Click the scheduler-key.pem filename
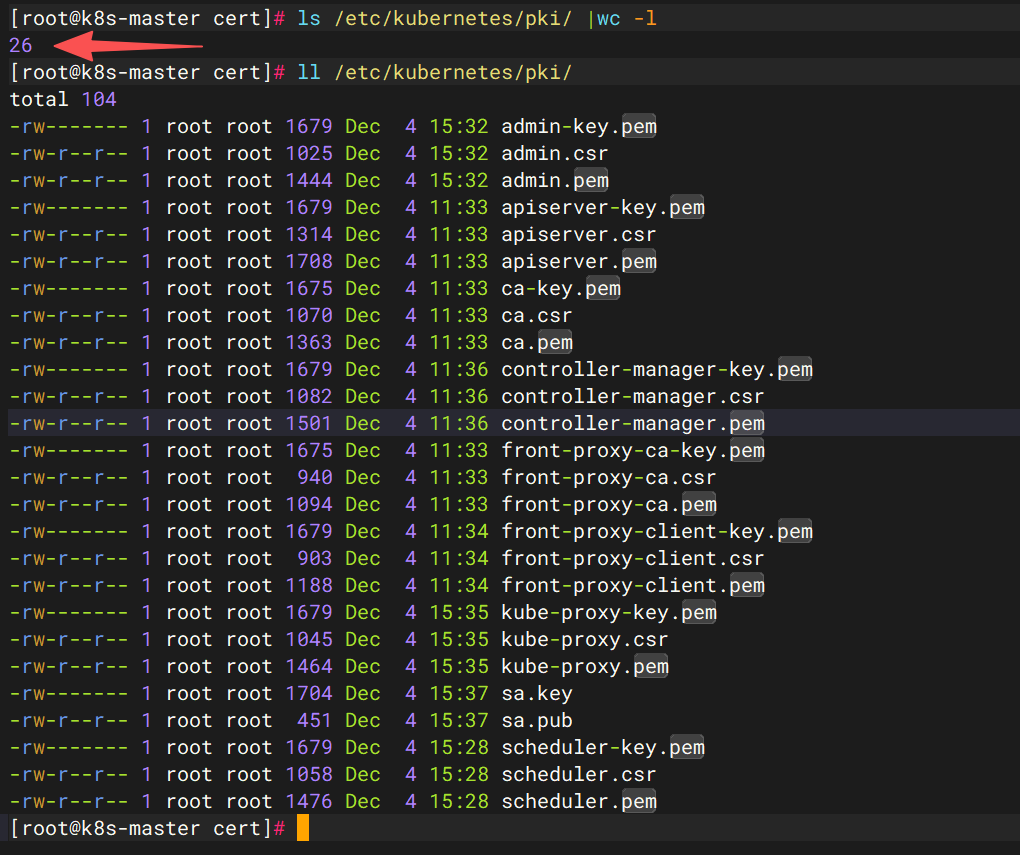1020x855 pixels. click(602, 747)
